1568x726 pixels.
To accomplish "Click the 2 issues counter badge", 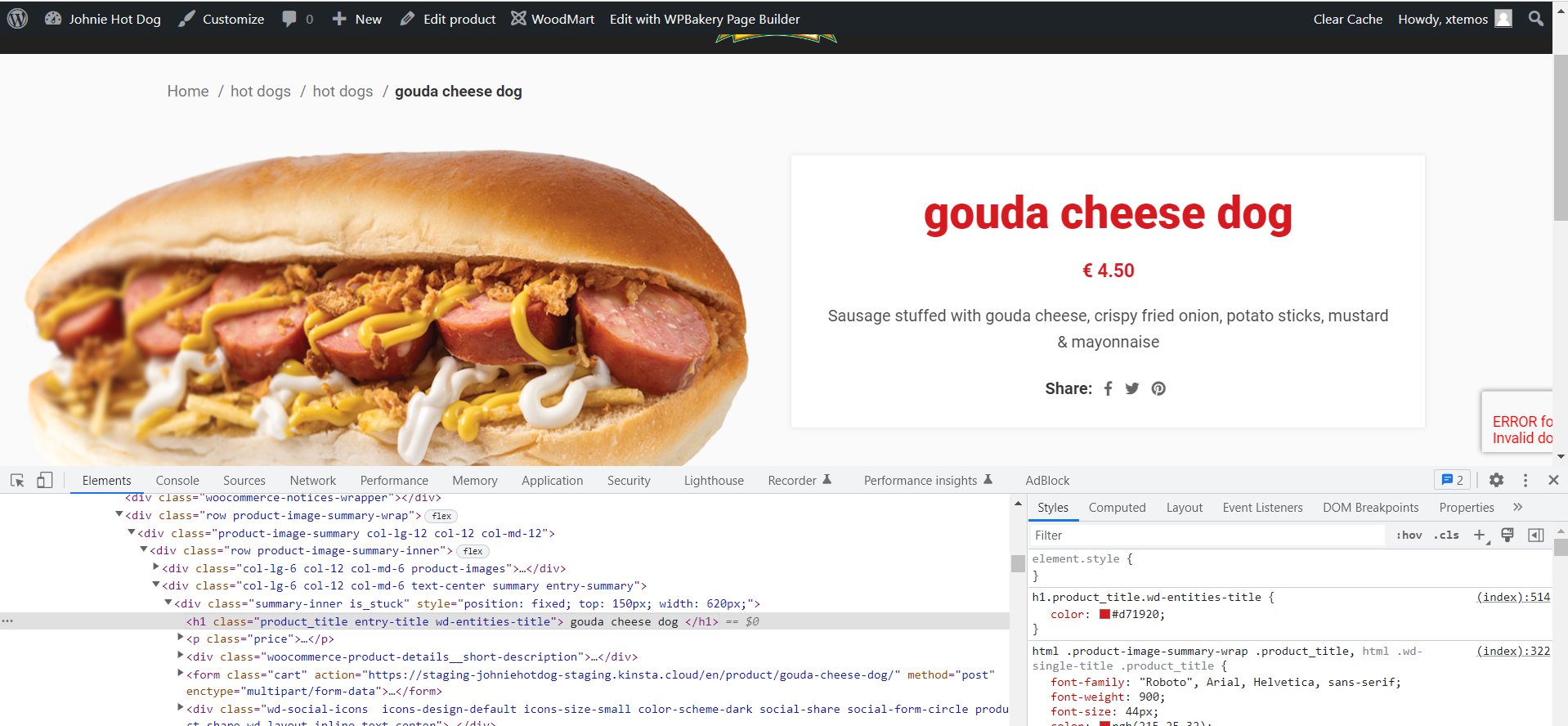I will coord(1452,480).
